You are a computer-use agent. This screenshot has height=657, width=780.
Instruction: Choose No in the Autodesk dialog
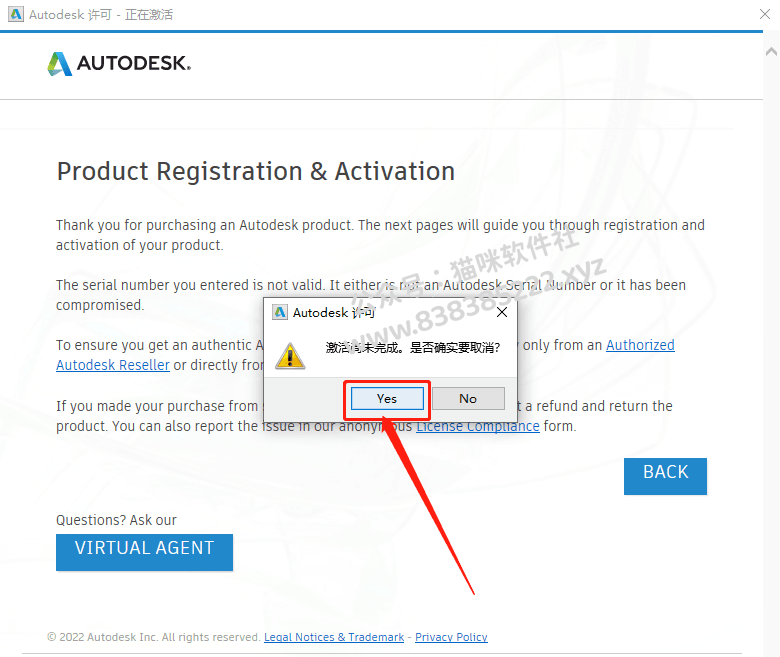(468, 399)
